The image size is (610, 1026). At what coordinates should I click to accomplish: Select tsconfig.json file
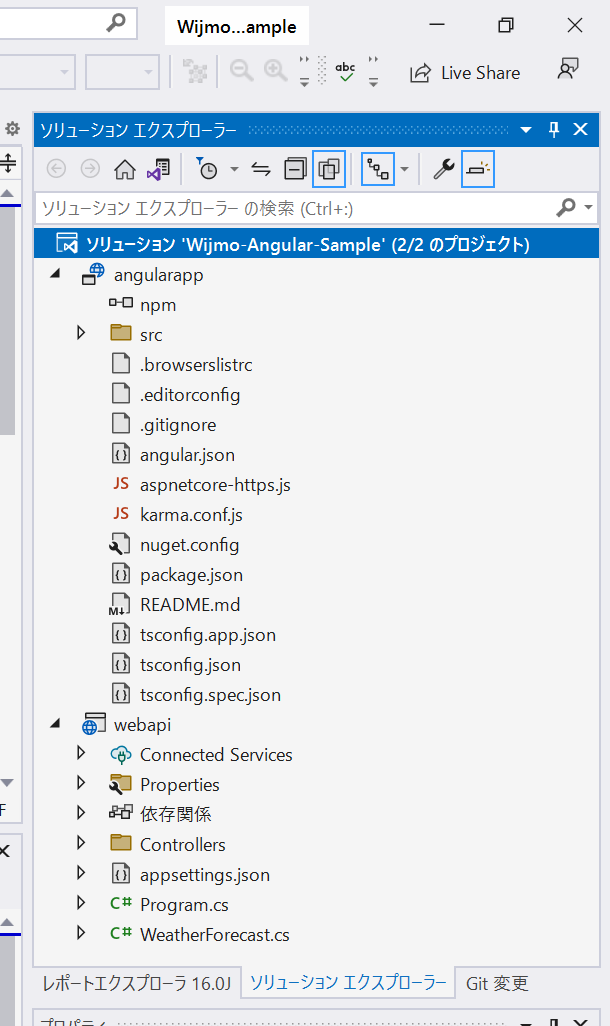(190, 665)
